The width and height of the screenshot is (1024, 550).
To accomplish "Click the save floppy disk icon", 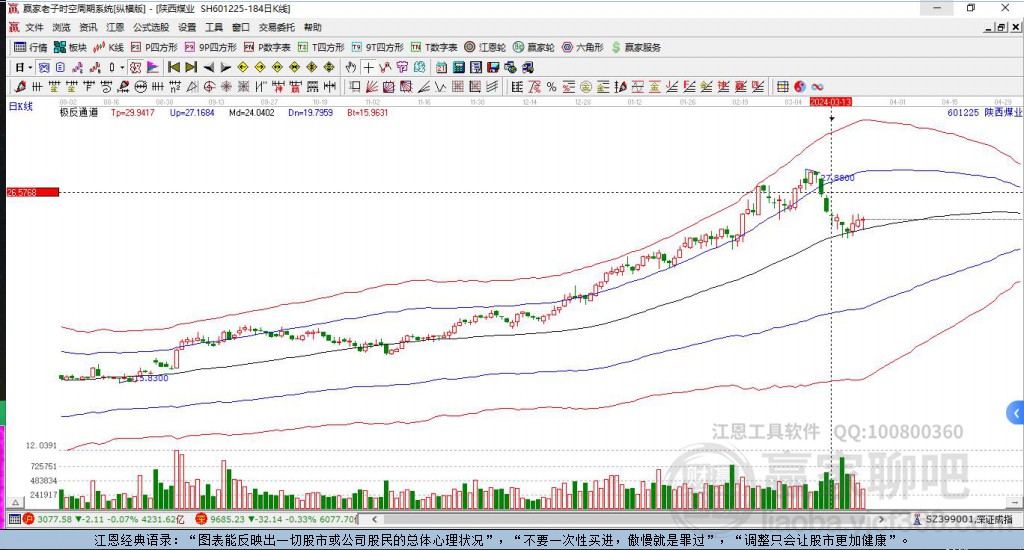I will pos(493,67).
